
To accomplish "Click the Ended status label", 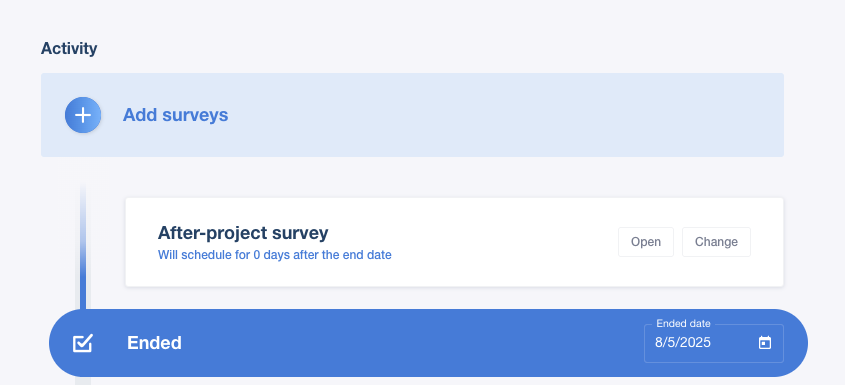I will coord(154,343).
